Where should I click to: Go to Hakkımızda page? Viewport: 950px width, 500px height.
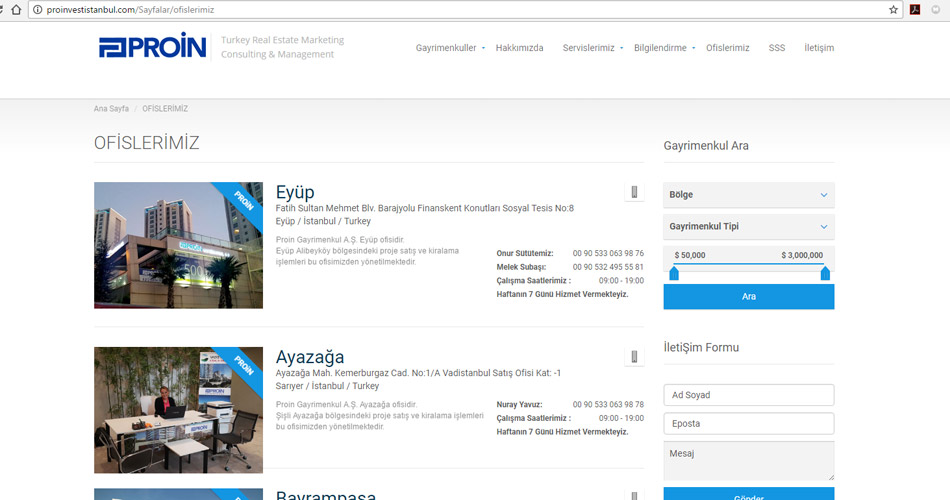click(x=519, y=48)
